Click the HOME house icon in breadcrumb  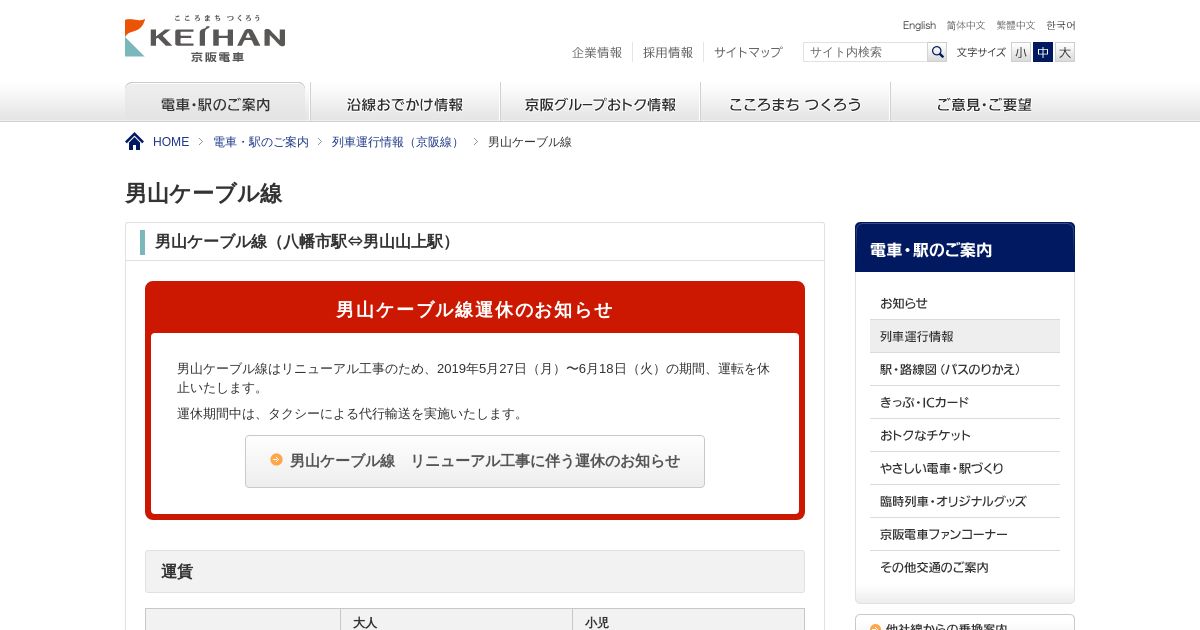135,142
